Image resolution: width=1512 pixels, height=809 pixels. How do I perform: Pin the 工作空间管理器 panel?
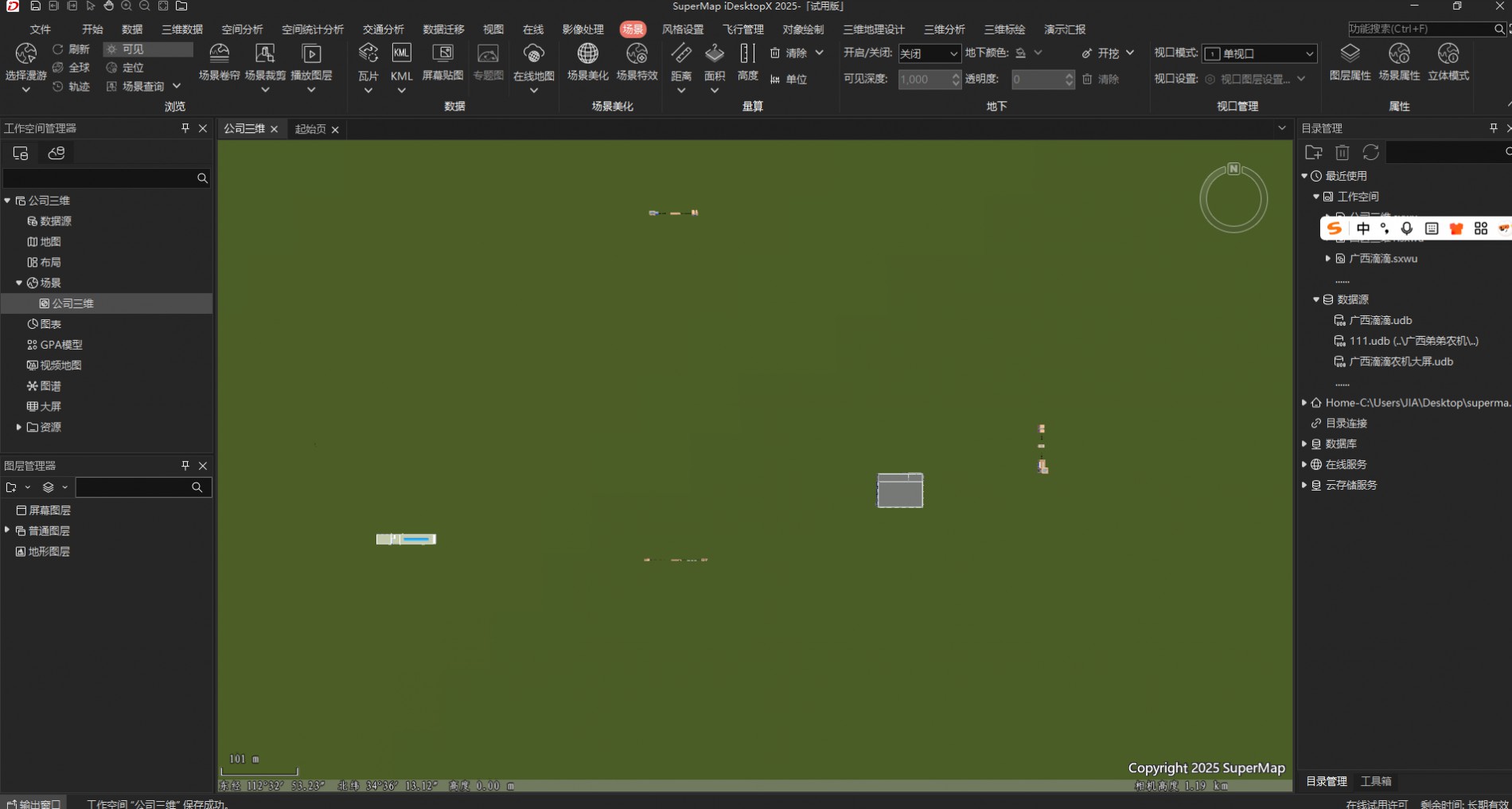[x=185, y=128]
